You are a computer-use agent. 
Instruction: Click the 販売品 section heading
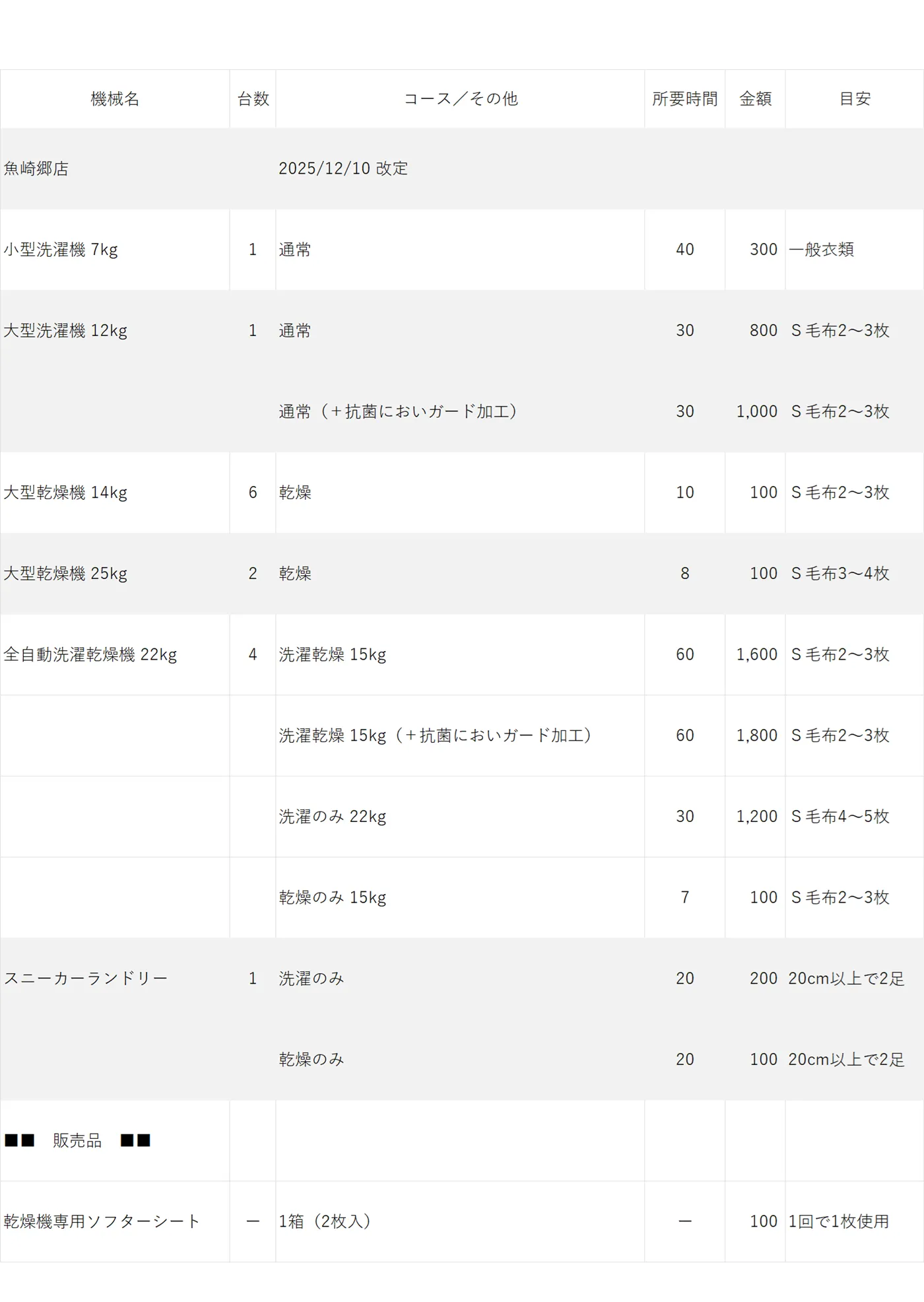(77, 1140)
